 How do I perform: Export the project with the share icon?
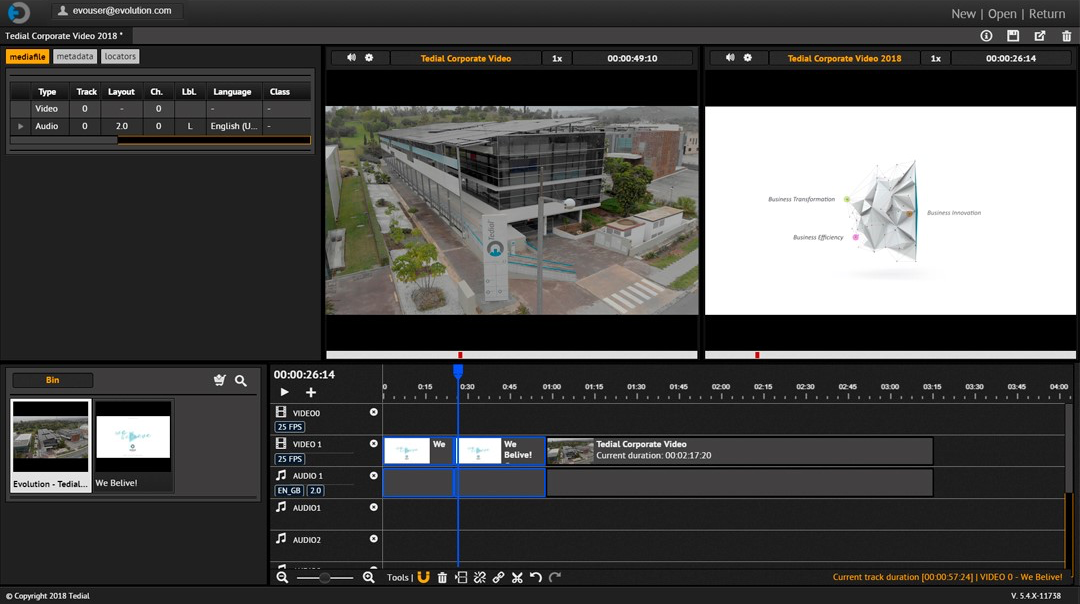[1039, 36]
